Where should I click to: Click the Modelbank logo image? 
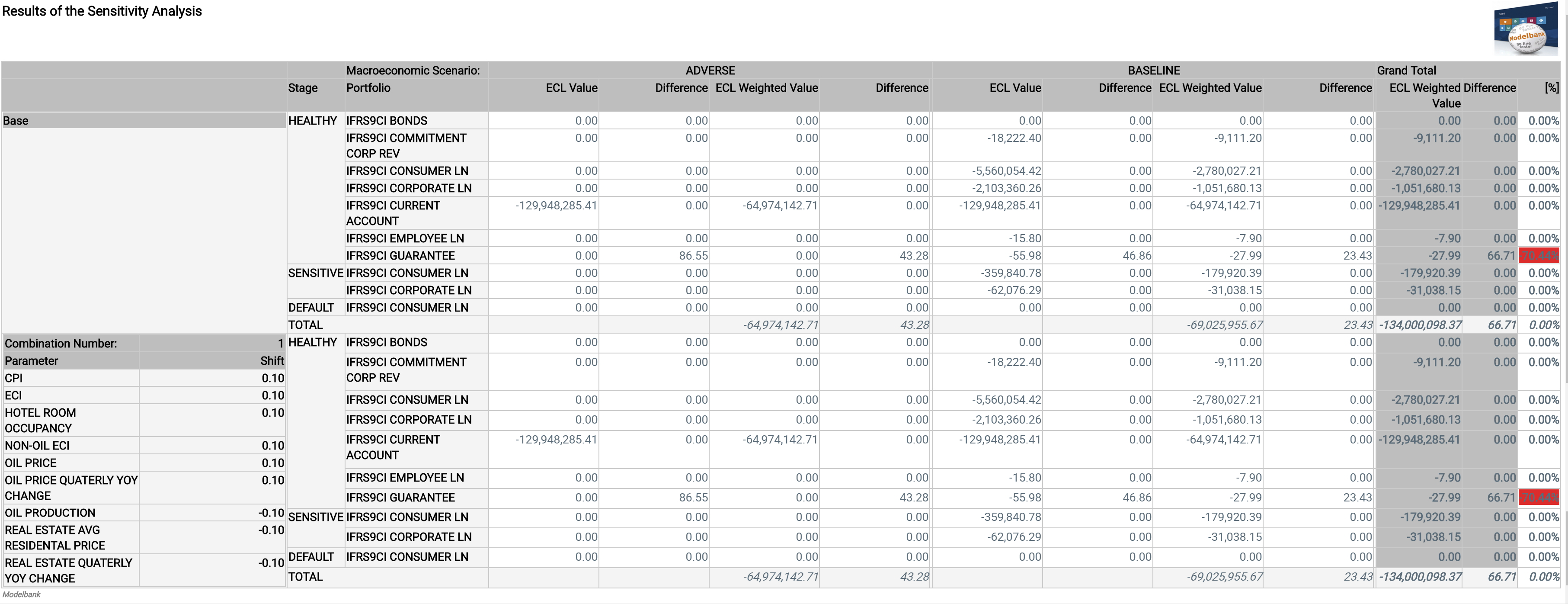click(x=1525, y=31)
